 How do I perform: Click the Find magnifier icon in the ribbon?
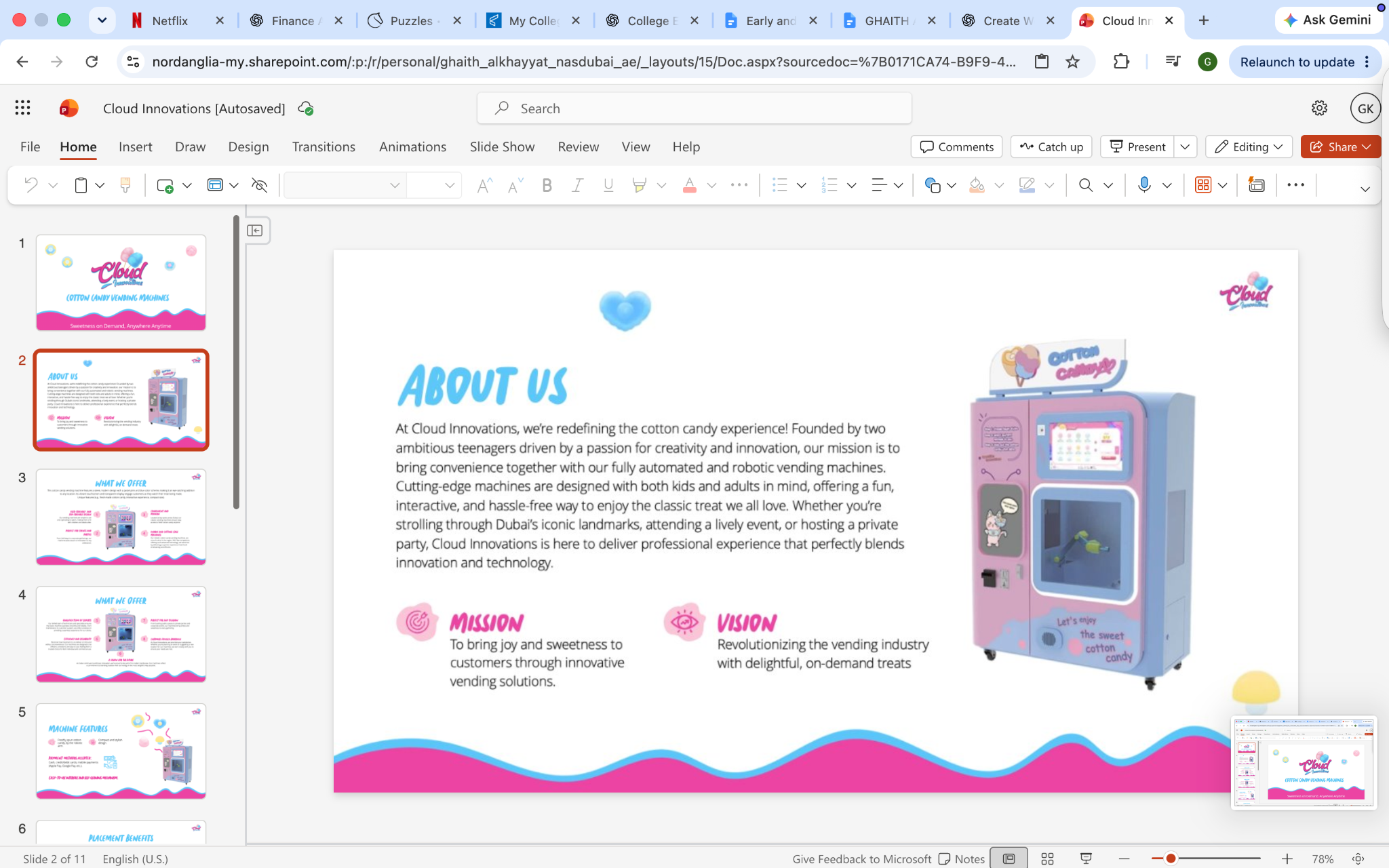(1086, 185)
